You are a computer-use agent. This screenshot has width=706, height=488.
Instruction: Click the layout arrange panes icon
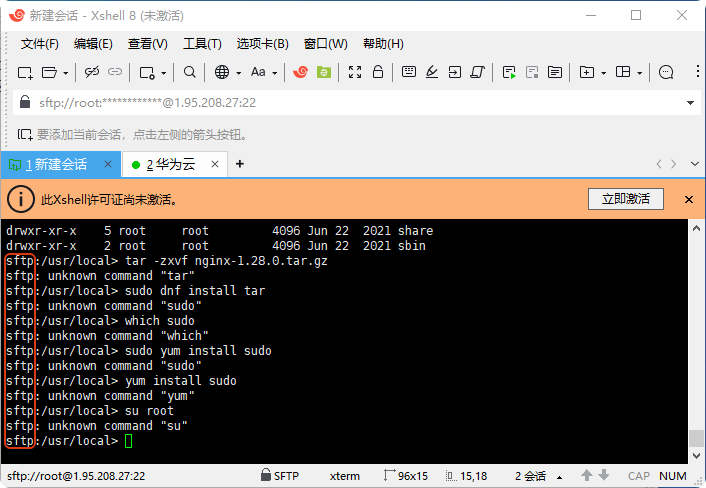pyautogui.click(x=623, y=72)
